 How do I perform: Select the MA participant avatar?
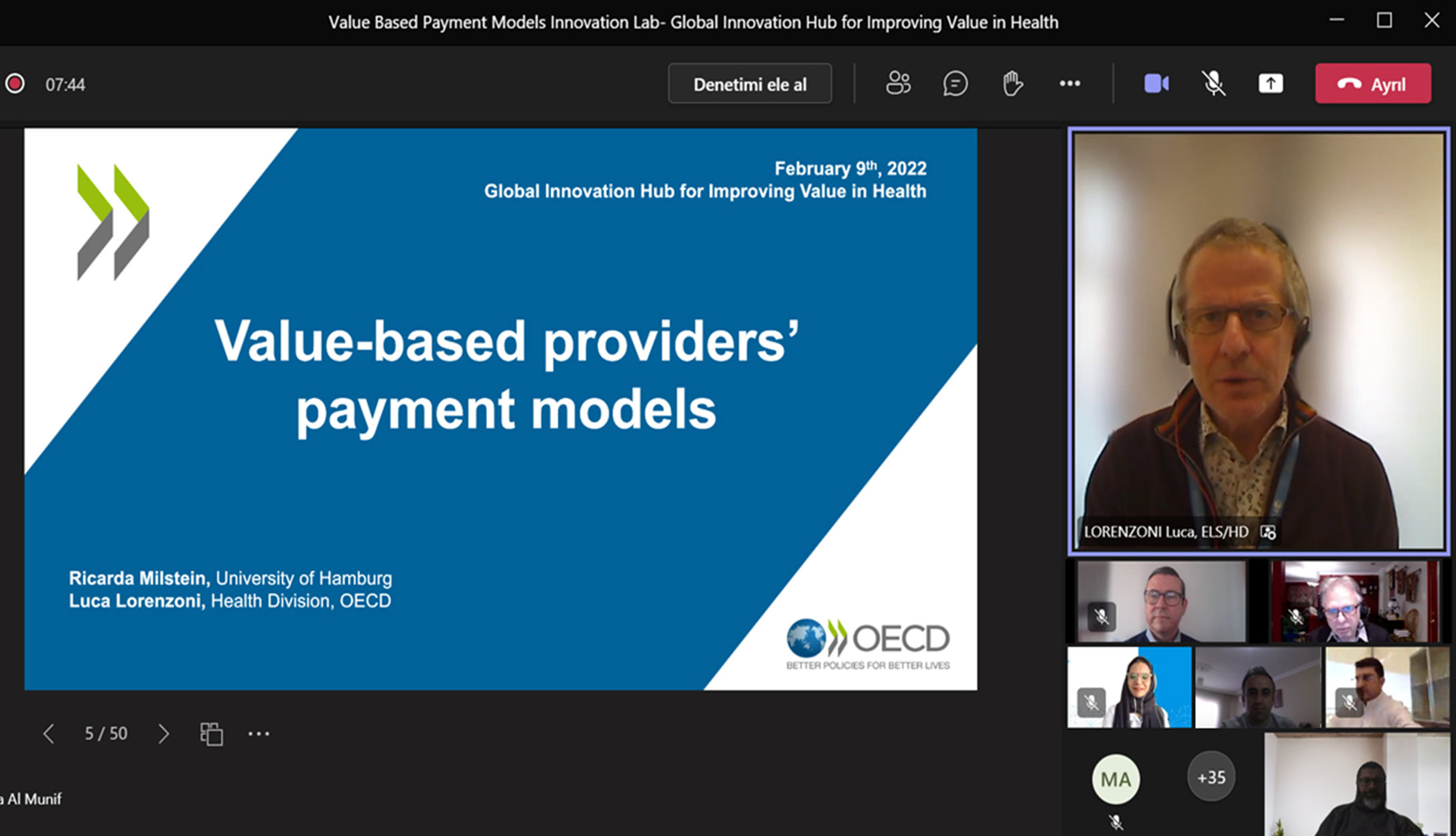[1116, 779]
